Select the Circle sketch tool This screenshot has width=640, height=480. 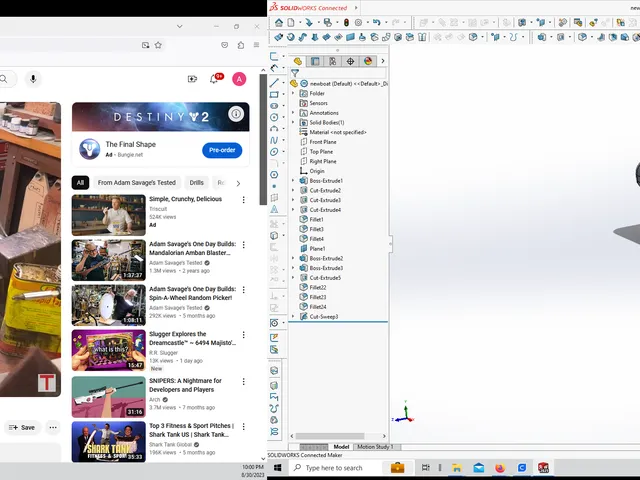pos(274,117)
